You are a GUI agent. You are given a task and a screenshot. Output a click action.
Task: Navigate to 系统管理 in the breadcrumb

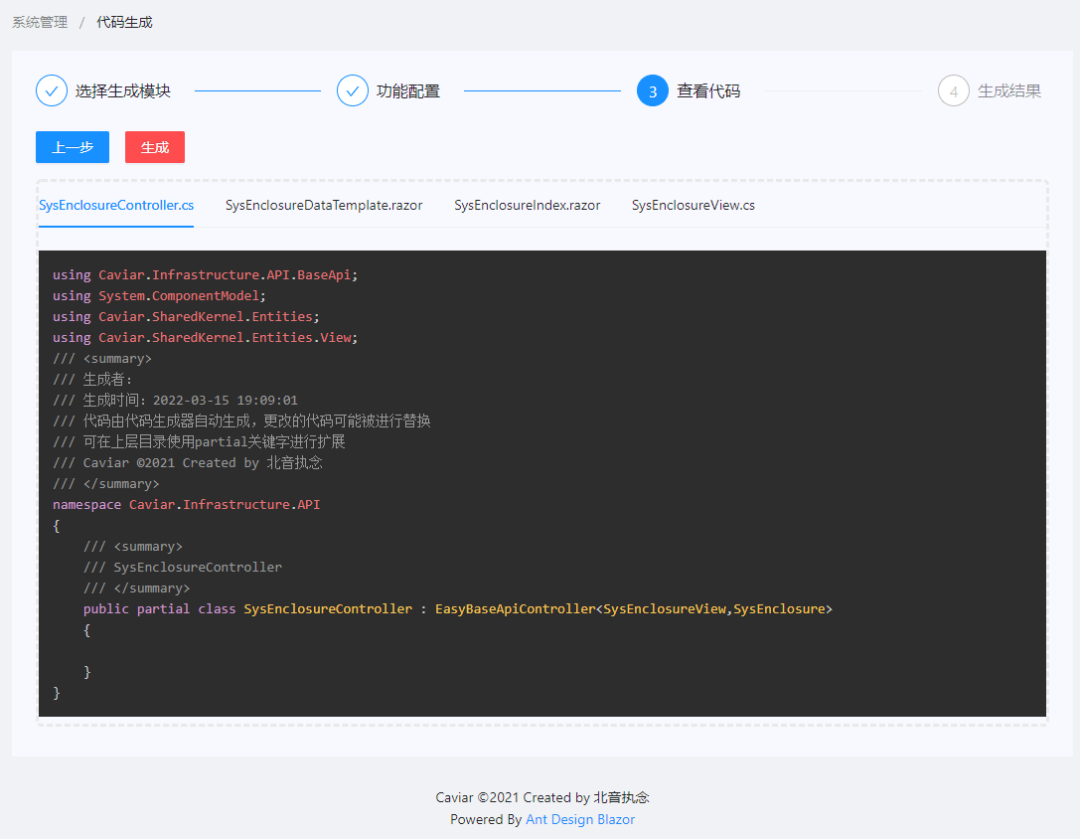(39, 22)
